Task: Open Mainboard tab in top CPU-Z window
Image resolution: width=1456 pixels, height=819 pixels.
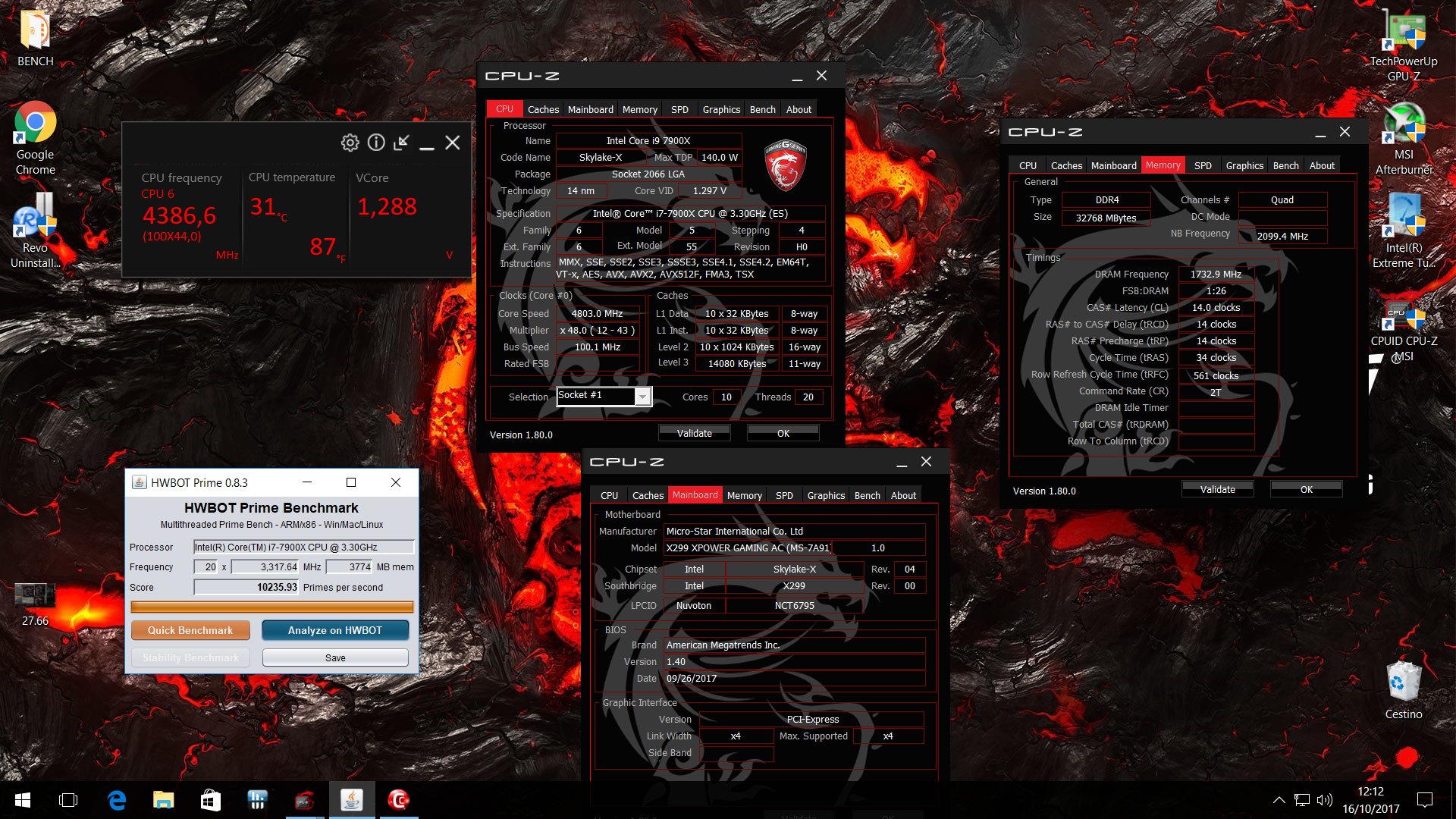Action: pyautogui.click(x=590, y=109)
